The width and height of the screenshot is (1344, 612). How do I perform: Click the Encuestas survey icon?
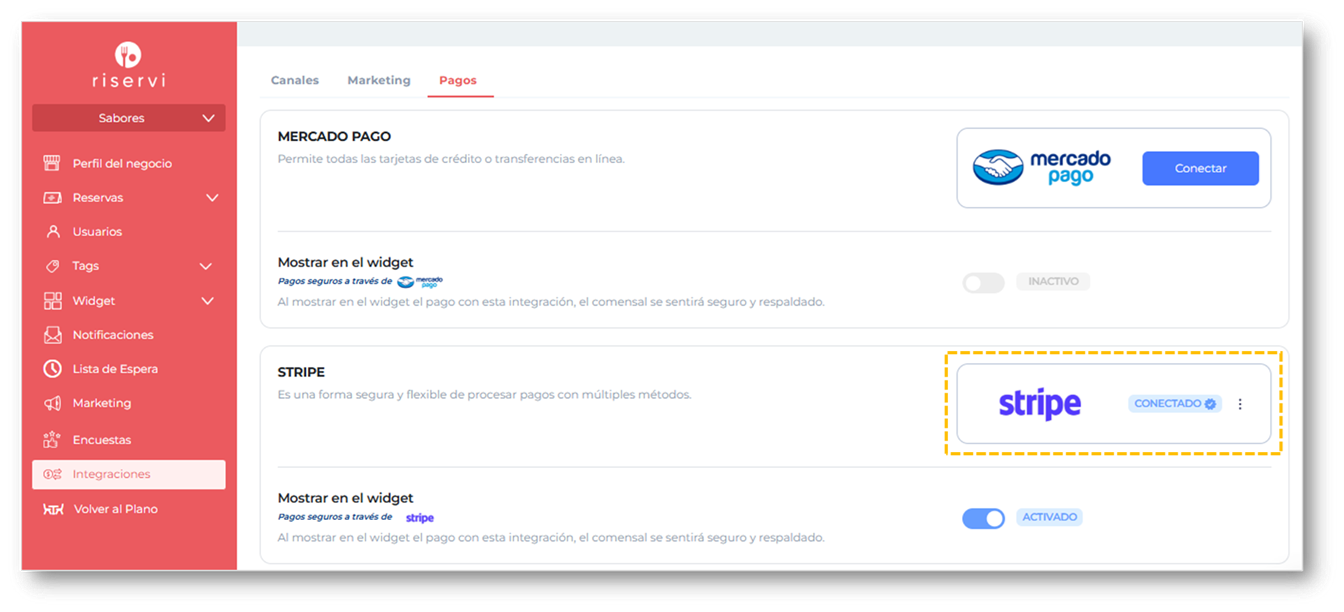(x=53, y=440)
